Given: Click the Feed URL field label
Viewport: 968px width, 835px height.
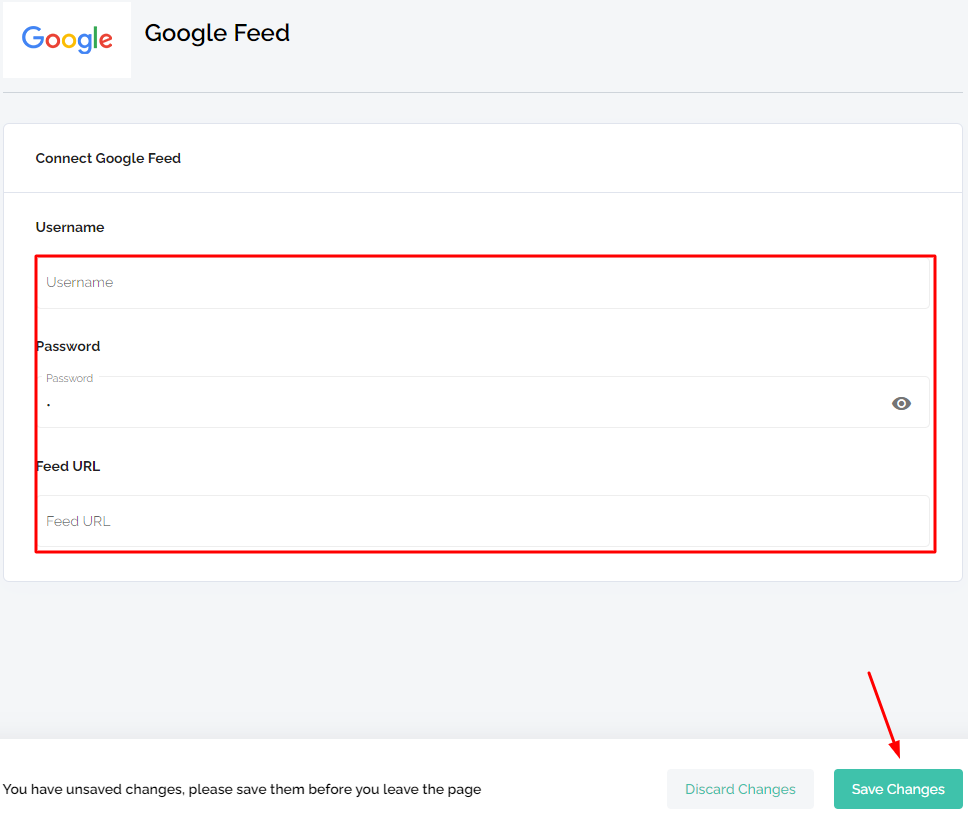Looking at the screenshot, I should (68, 466).
